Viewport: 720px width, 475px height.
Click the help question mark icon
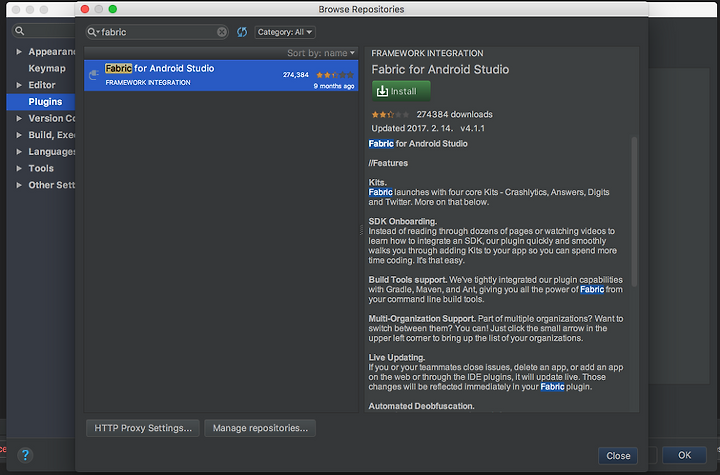pyautogui.click(x=25, y=455)
